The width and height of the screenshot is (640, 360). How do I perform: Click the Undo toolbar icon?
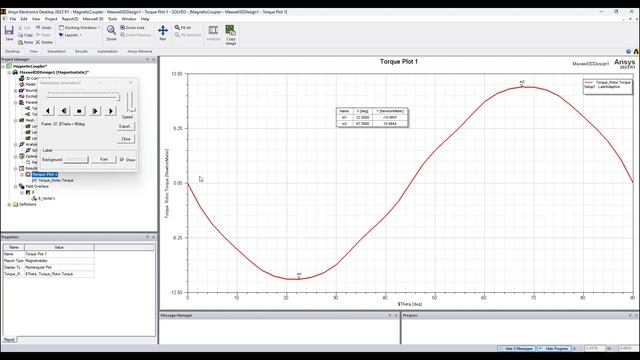click(38, 28)
